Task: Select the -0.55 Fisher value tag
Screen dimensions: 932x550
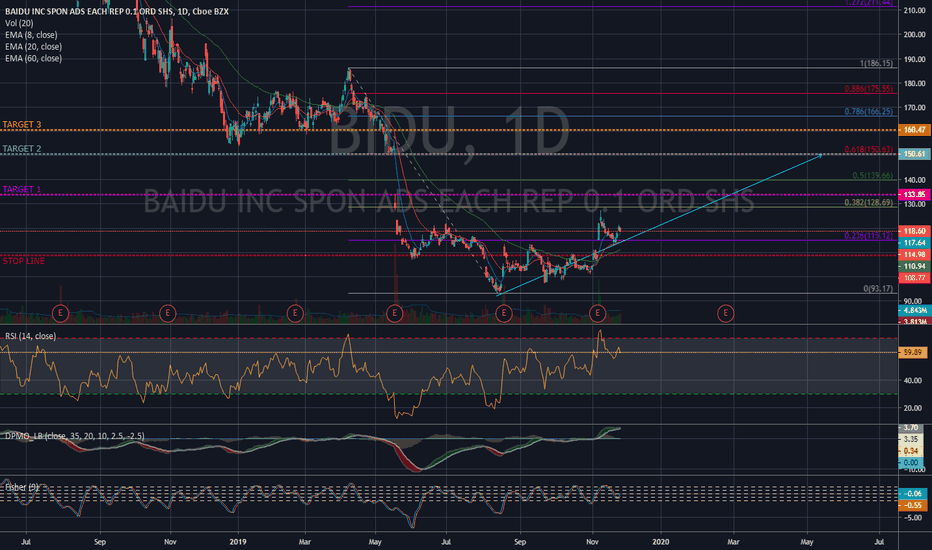Action: (x=914, y=505)
